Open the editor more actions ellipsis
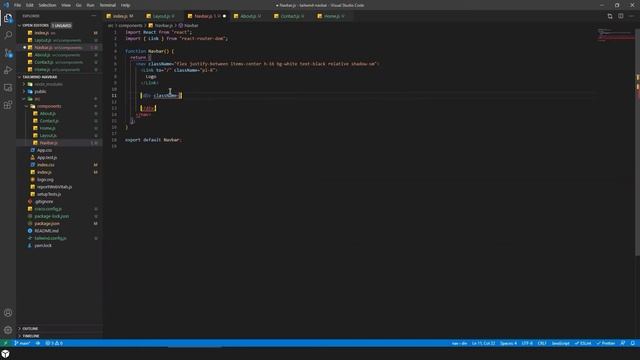640x360 pixels. click(x=631, y=16)
